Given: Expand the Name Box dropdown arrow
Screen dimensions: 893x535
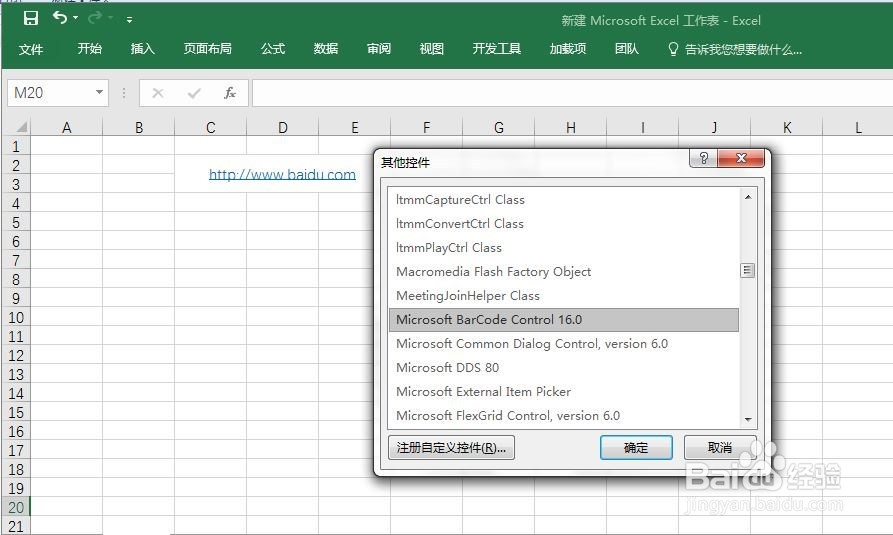Looking at the screenshot, I should point(99,92).
